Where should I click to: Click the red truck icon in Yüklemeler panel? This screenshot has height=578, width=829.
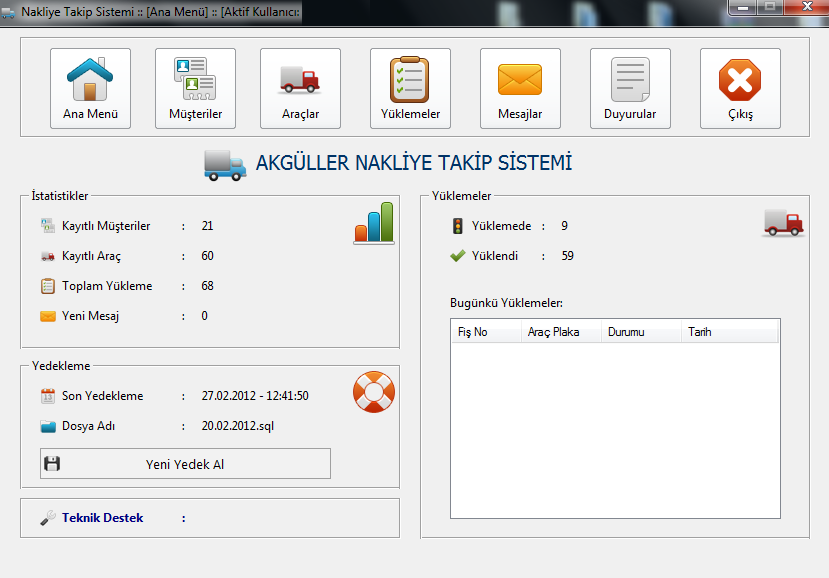click(783, 223)
